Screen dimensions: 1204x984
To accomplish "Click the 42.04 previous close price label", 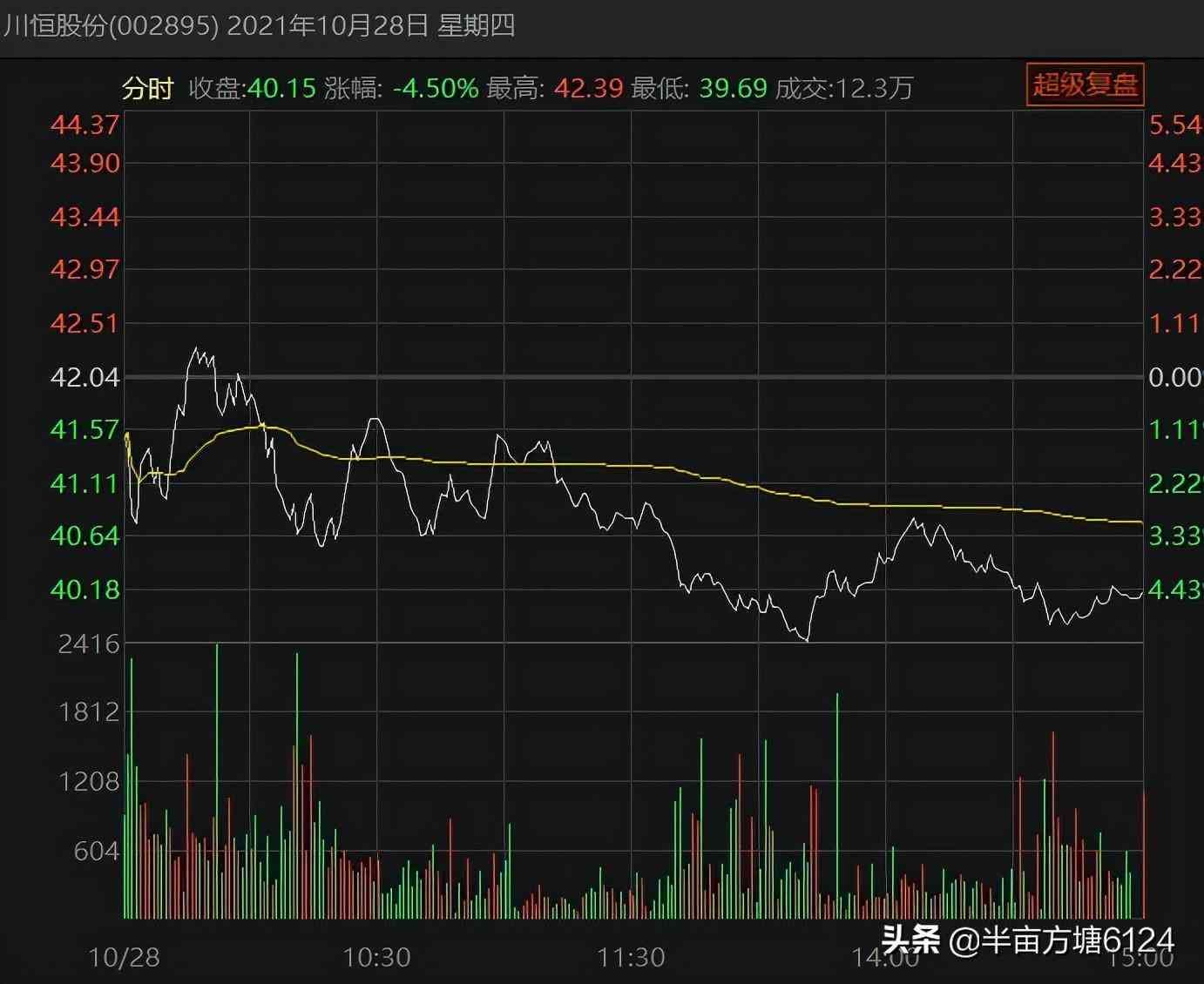I will pos(85,378).
